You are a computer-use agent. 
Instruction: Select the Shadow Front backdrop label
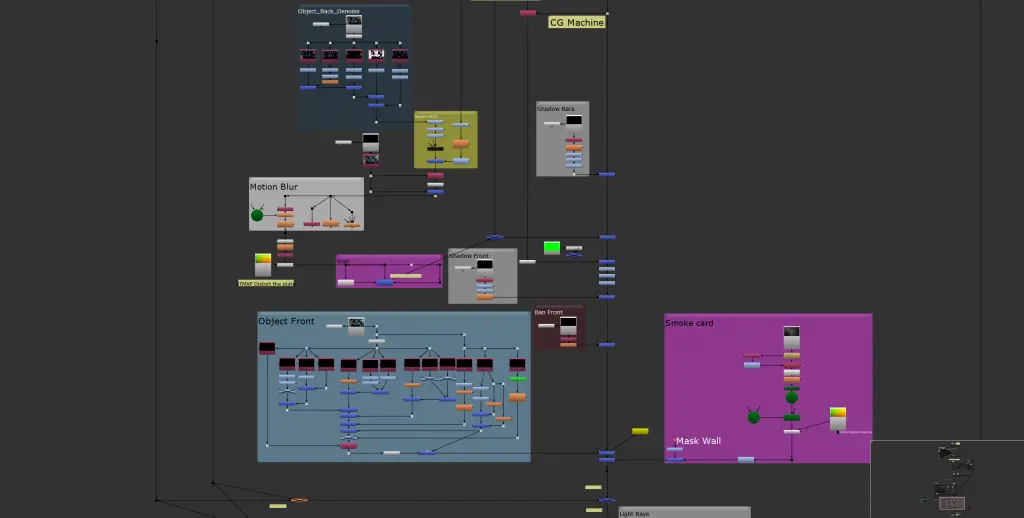pos(469,255)
